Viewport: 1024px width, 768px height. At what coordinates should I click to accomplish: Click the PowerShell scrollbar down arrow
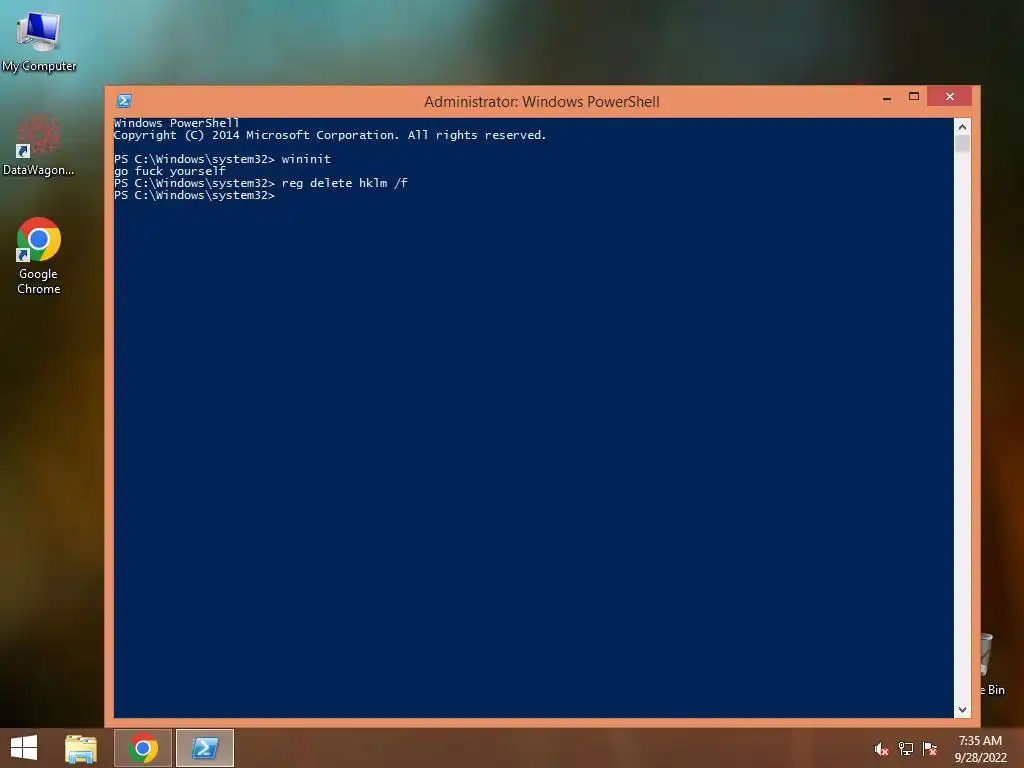(x=962, y=709)
